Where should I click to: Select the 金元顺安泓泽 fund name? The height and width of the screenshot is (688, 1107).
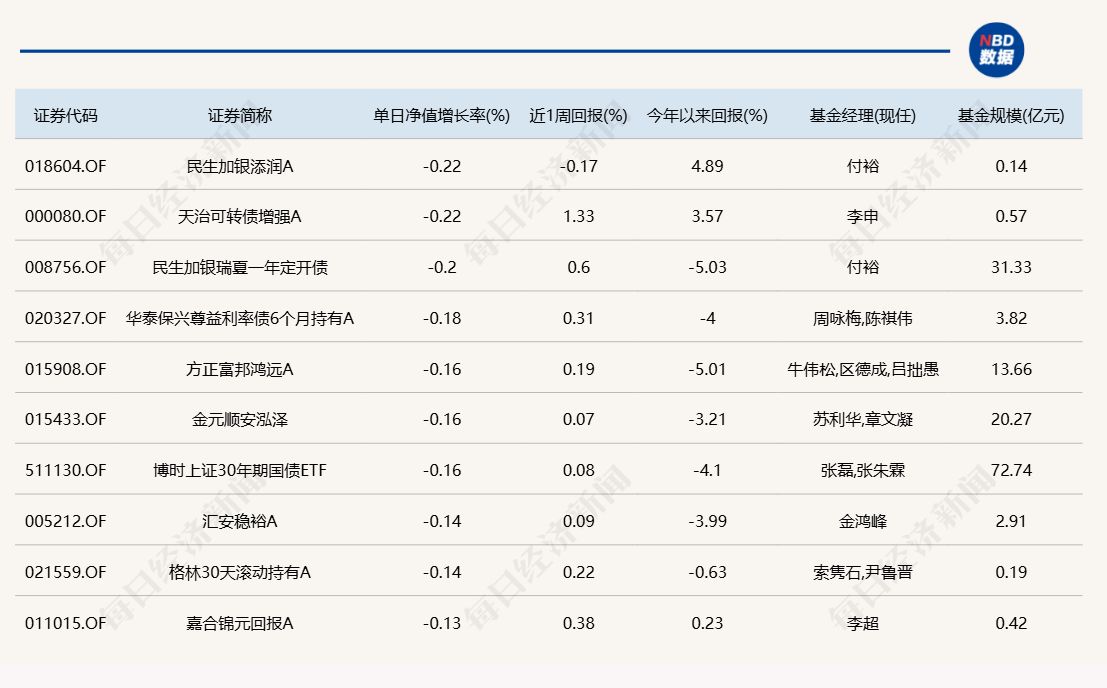point(240,419)
